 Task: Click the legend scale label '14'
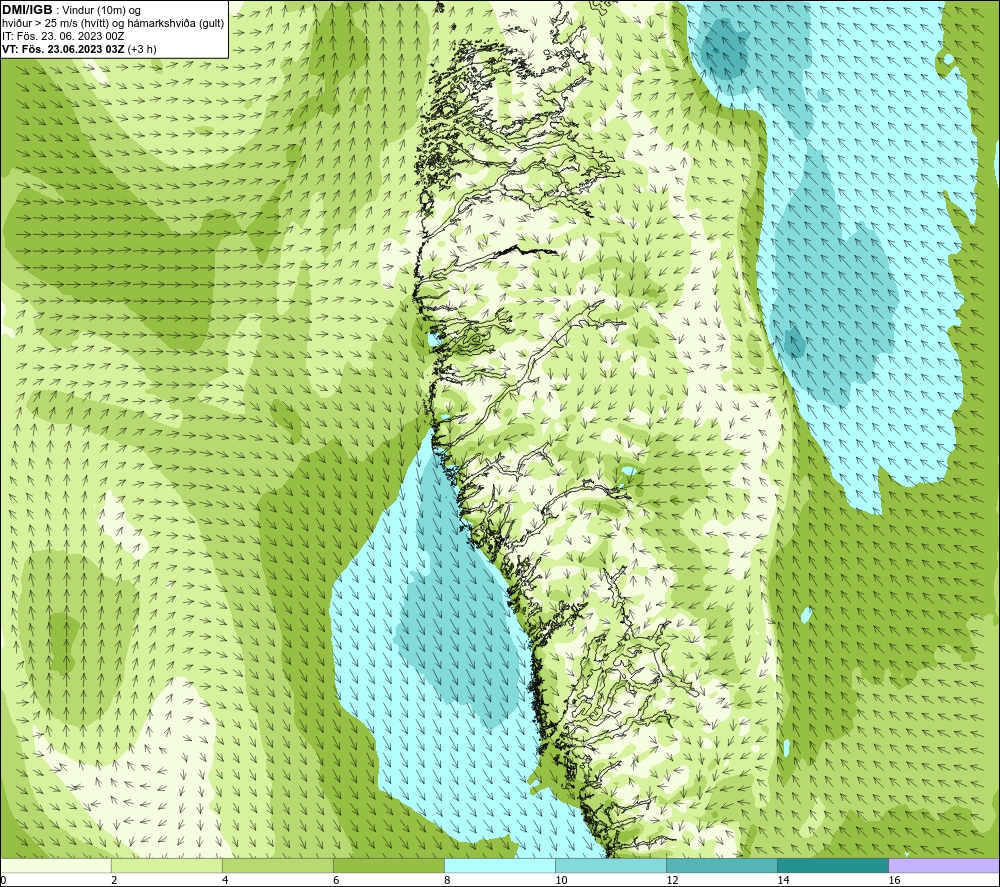(783, 881)
